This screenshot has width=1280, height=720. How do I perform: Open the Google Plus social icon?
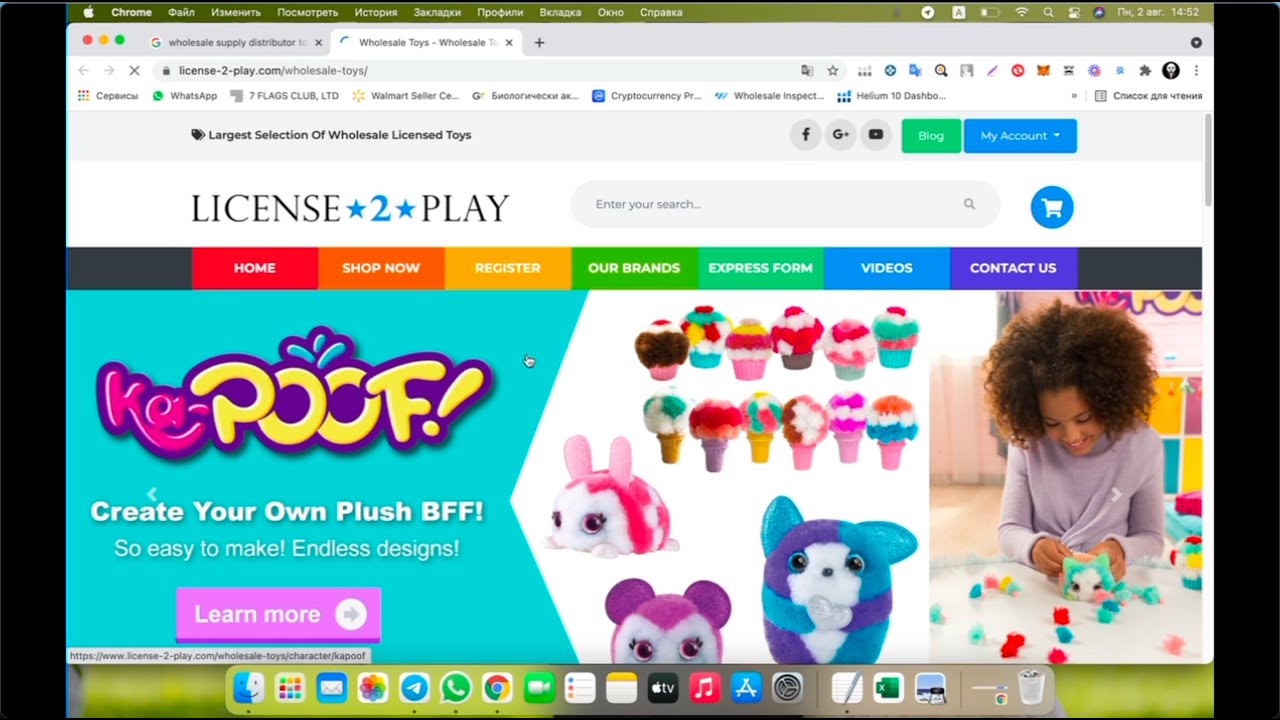840,135
